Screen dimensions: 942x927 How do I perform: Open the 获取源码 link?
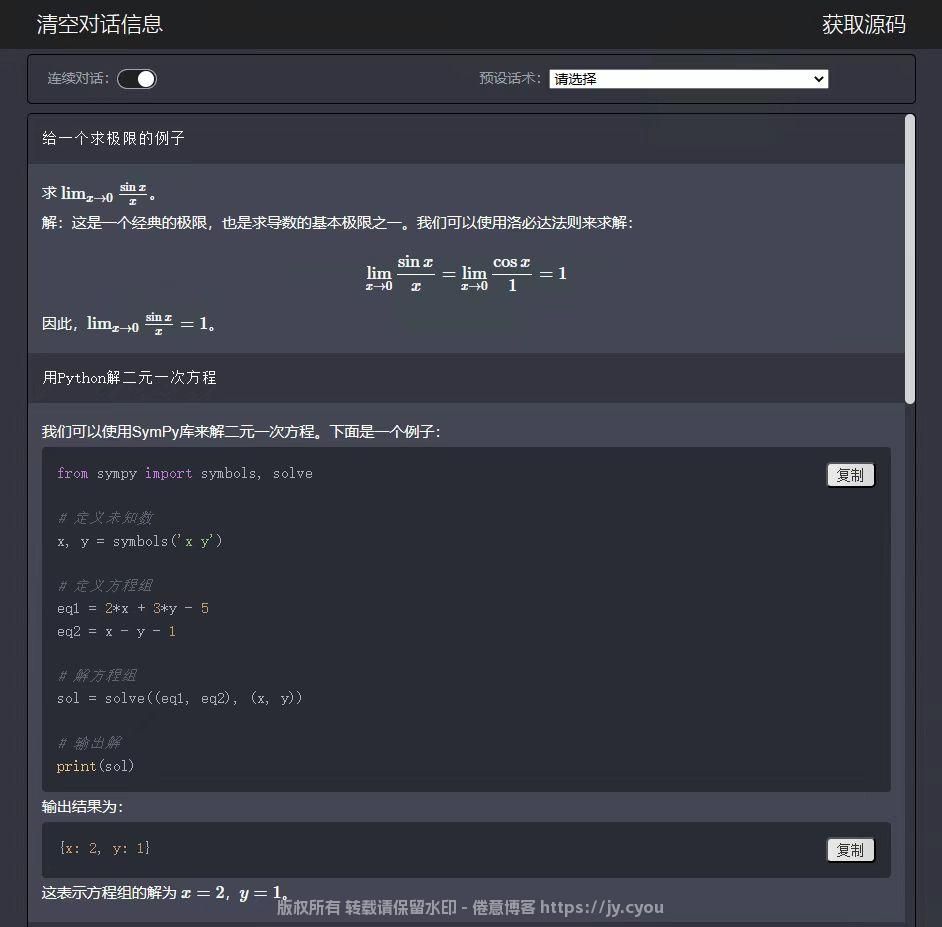[x=863, y=24]
